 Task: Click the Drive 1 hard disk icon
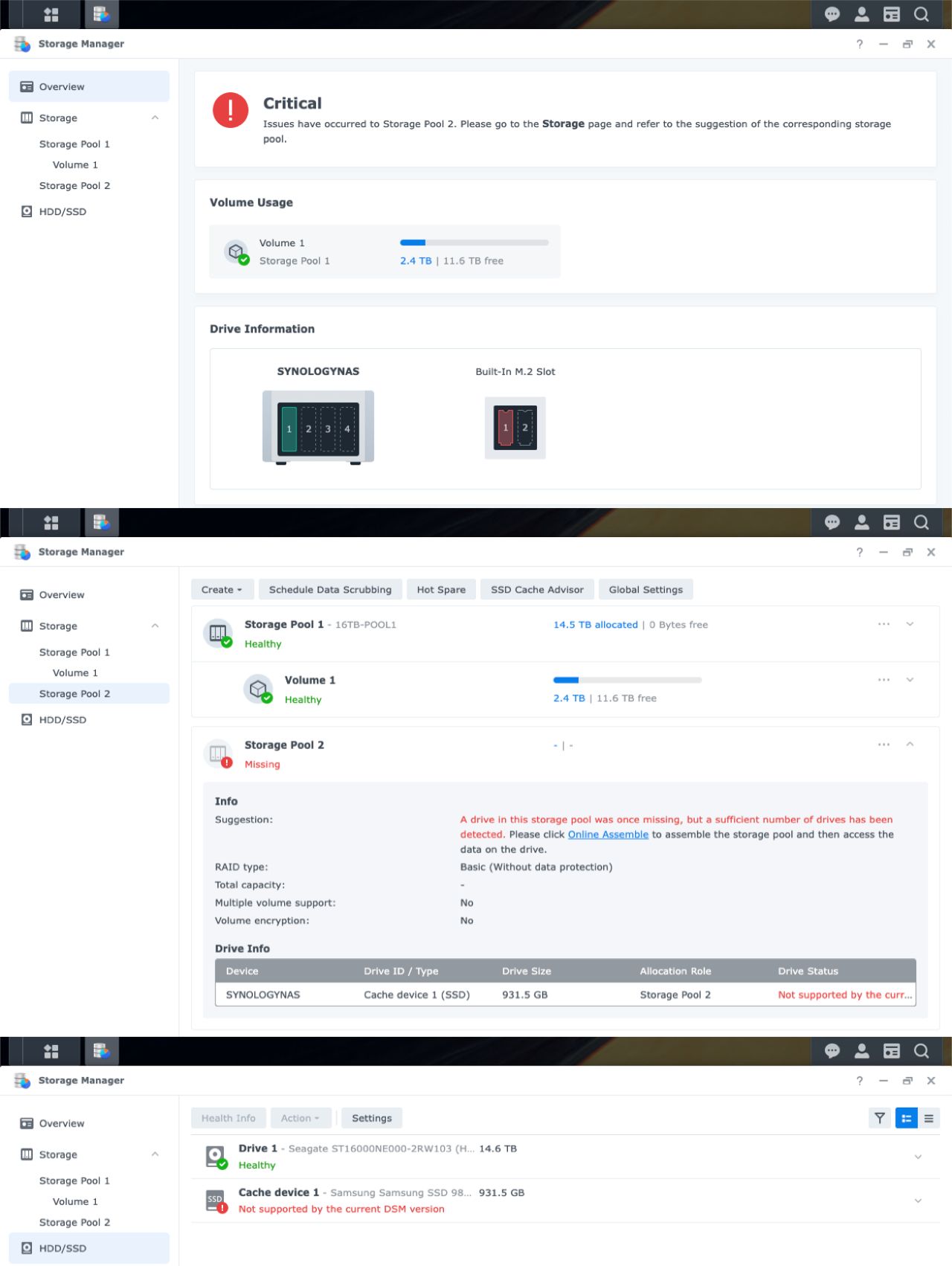216,1157
